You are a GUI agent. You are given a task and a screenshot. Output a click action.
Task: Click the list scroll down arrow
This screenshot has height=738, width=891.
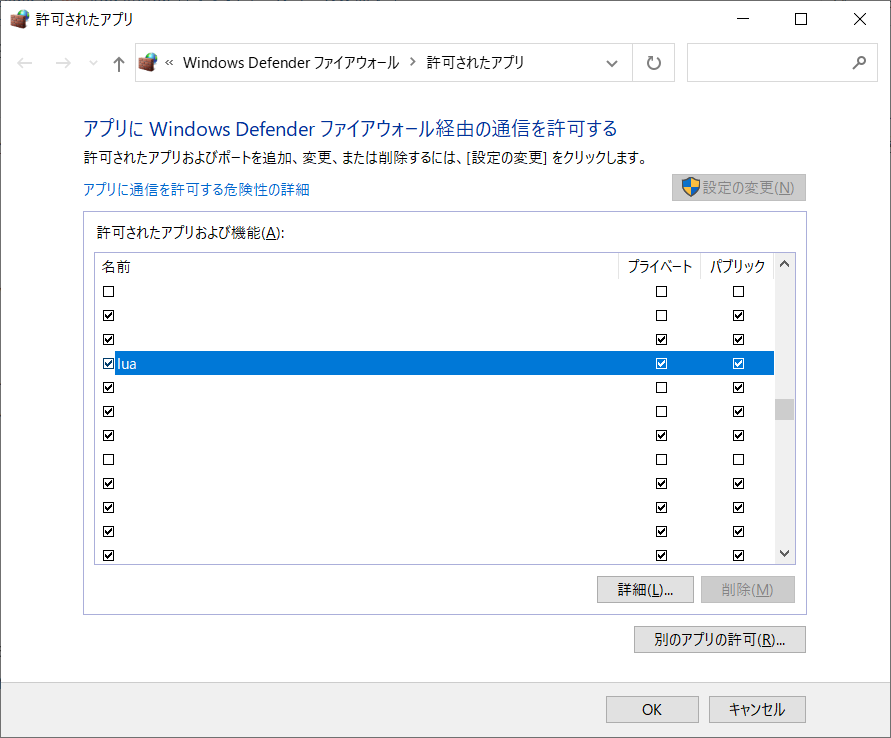point(785,553)
